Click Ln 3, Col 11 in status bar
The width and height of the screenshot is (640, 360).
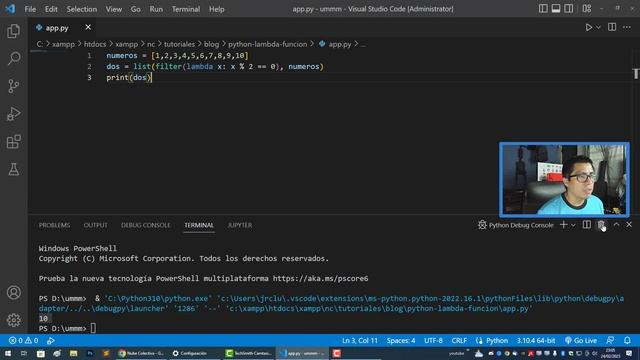[x=360, y=340]
